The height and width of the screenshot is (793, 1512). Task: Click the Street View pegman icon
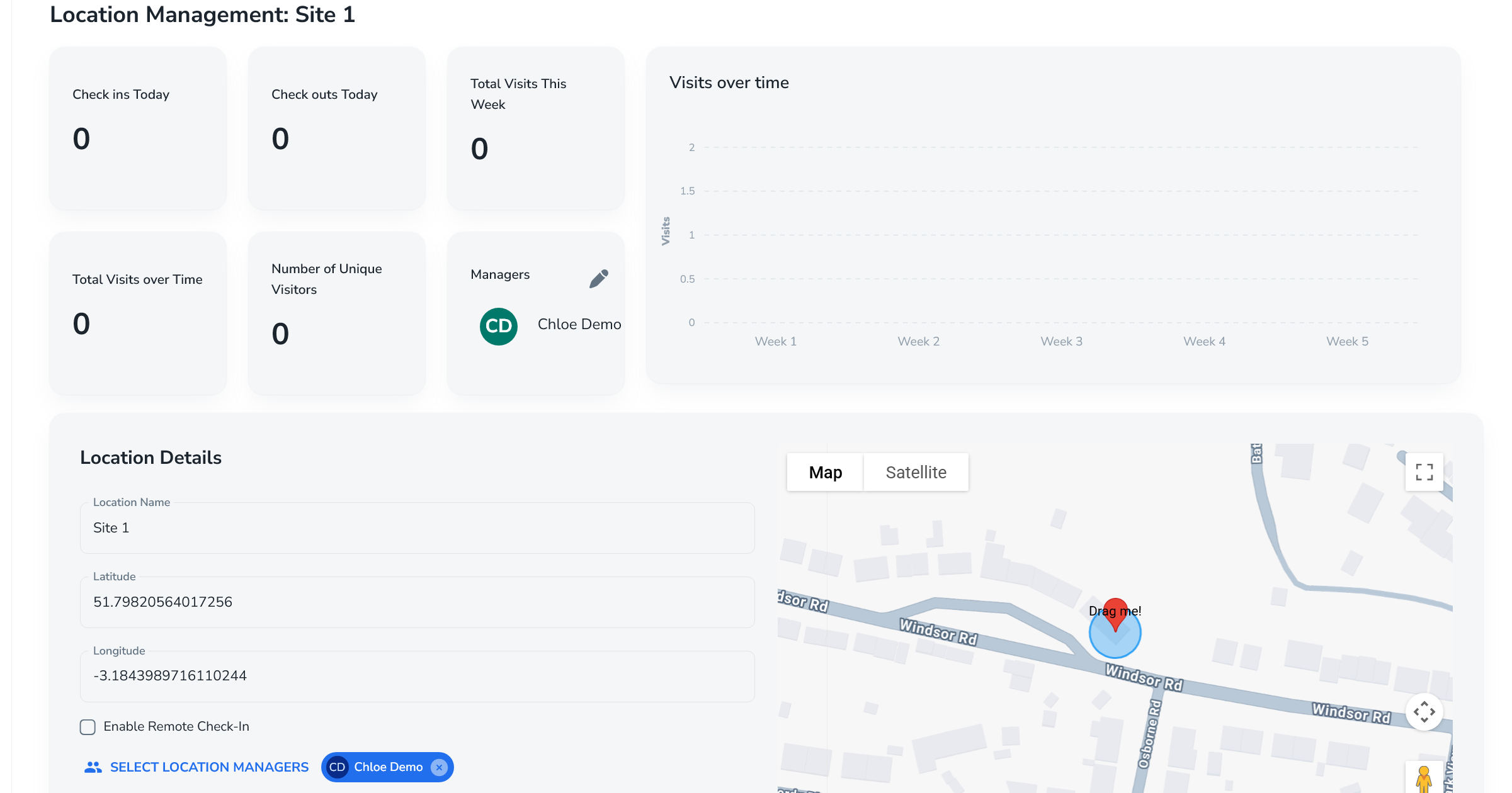pyautogui.click(x=1423, y=779)
